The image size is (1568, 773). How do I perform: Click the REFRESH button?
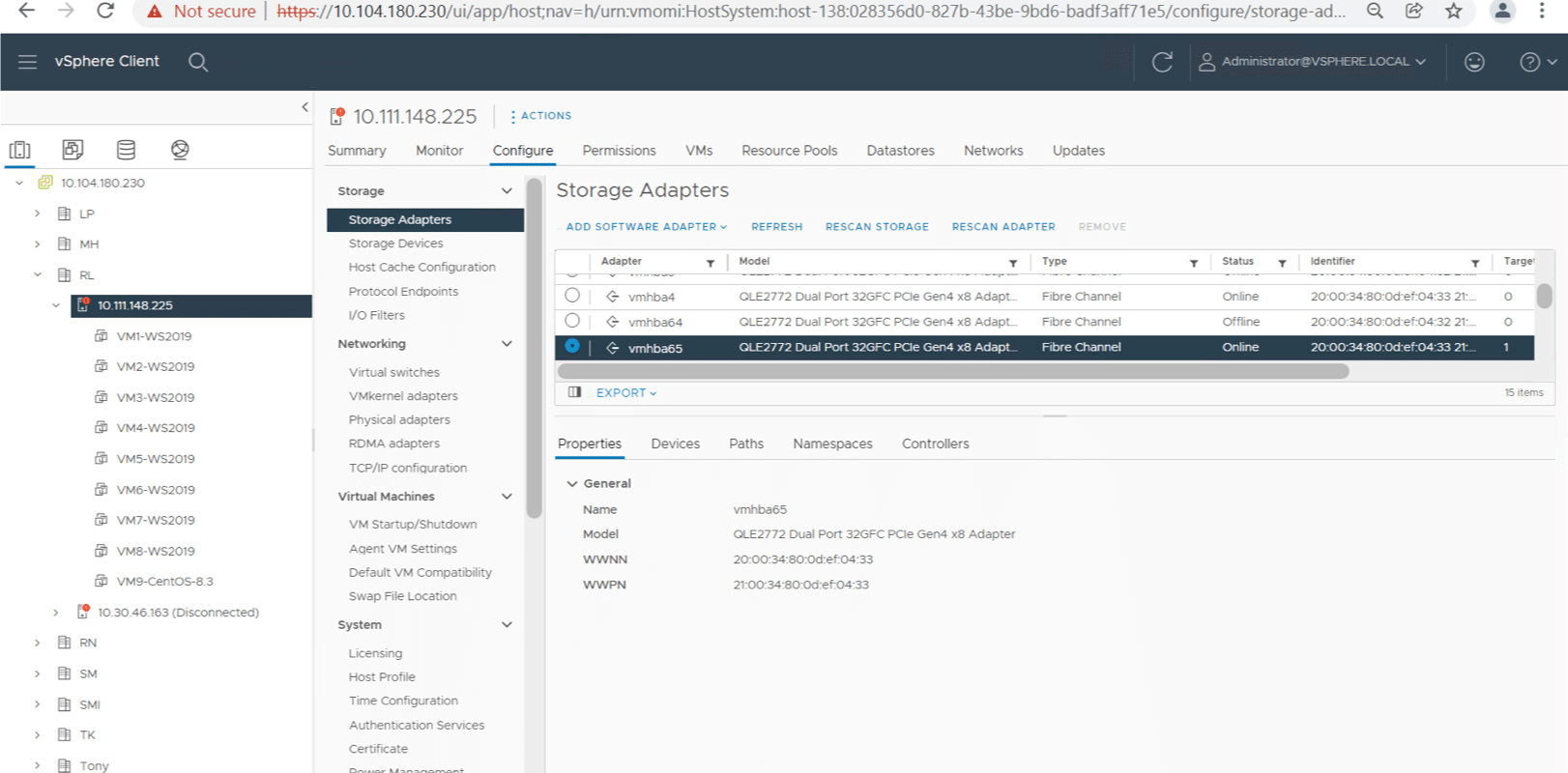pyautogui.click(x=777, y=227)
